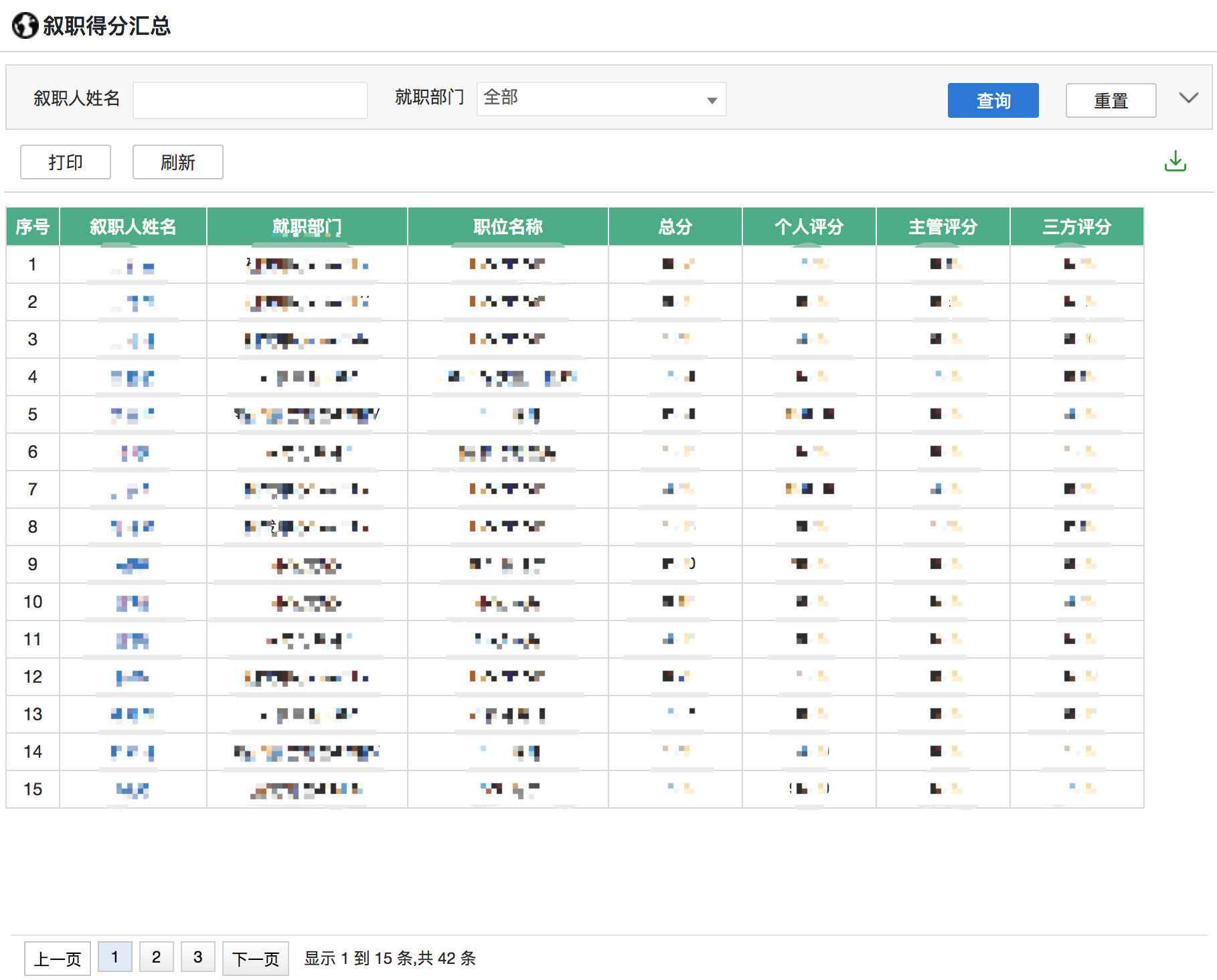The width and height of the screenshot is (1217, 980).
Task: Click the 个人评分 column header
Action: [809, 227]
